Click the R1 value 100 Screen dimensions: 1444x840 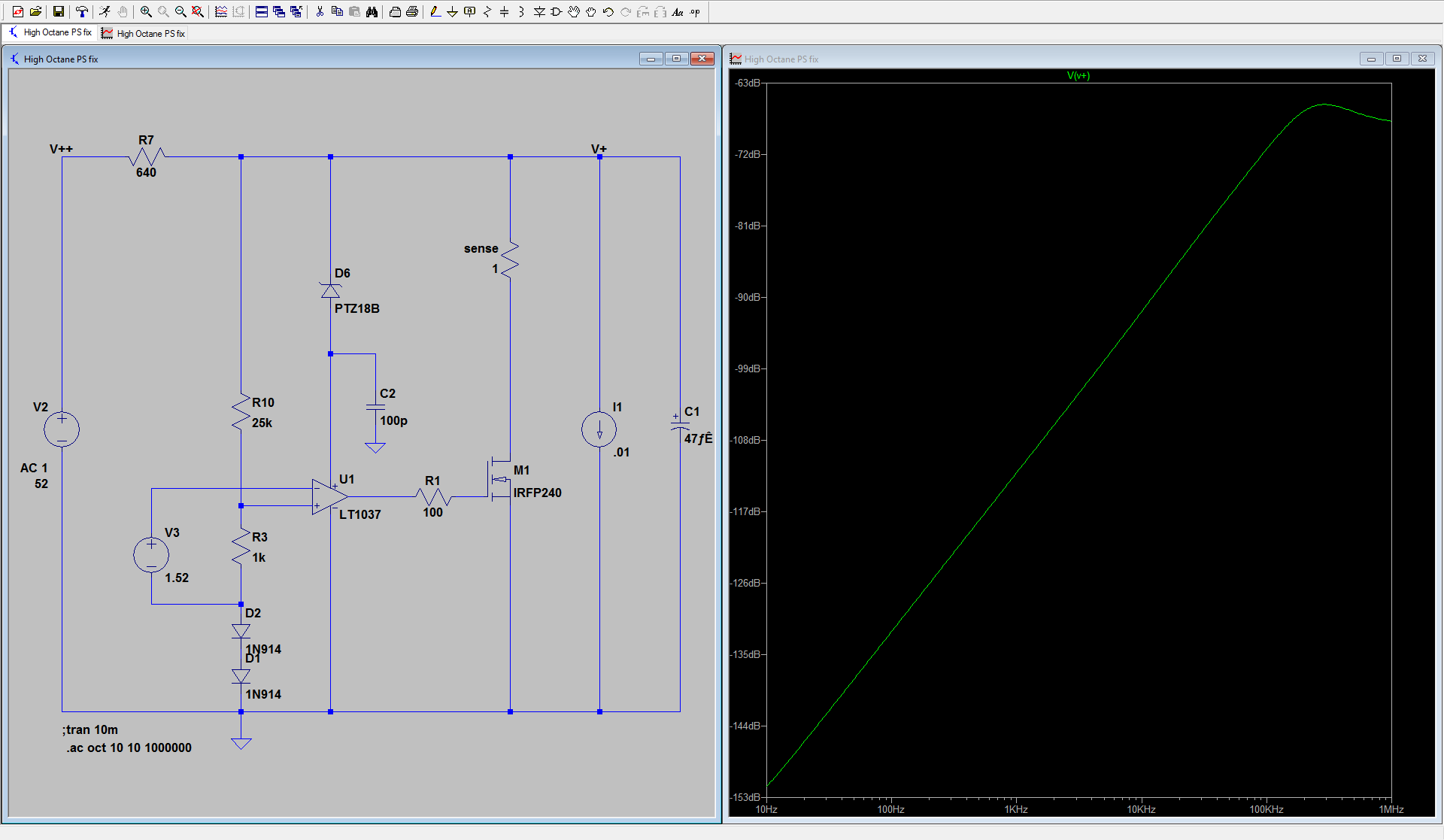(432, 512)
